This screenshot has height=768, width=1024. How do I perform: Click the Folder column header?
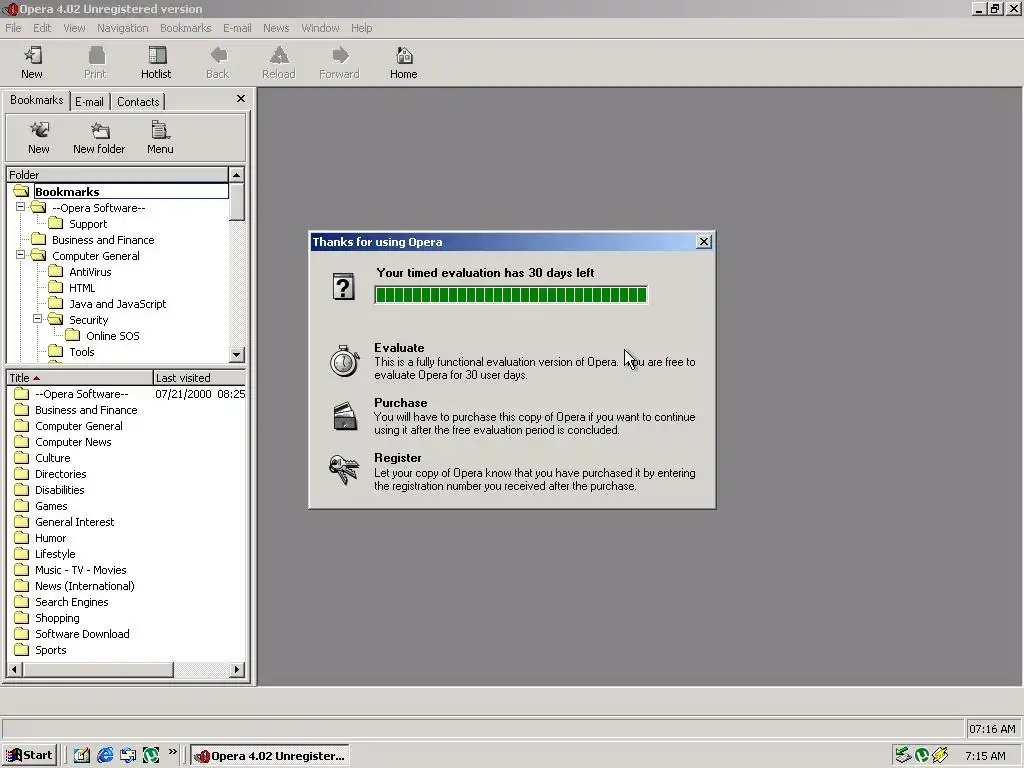coord(118,175)
